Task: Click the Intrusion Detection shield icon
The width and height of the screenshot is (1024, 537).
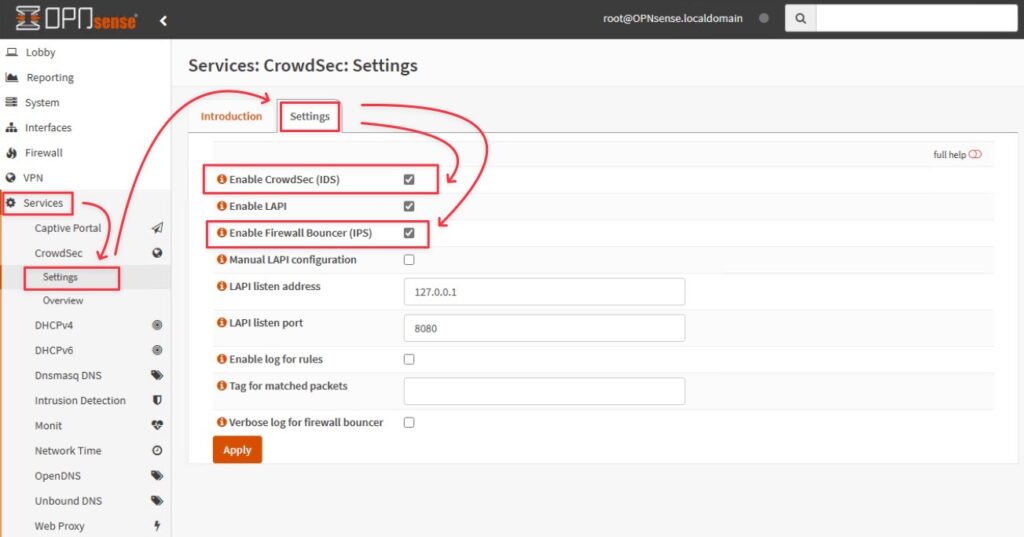Action: click(x=157, y=400)
